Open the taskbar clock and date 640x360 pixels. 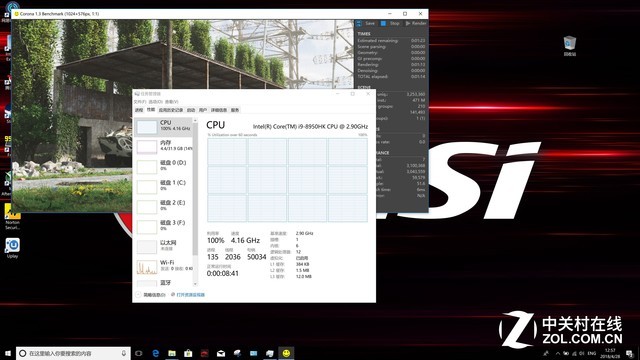(x=610, y=353)
